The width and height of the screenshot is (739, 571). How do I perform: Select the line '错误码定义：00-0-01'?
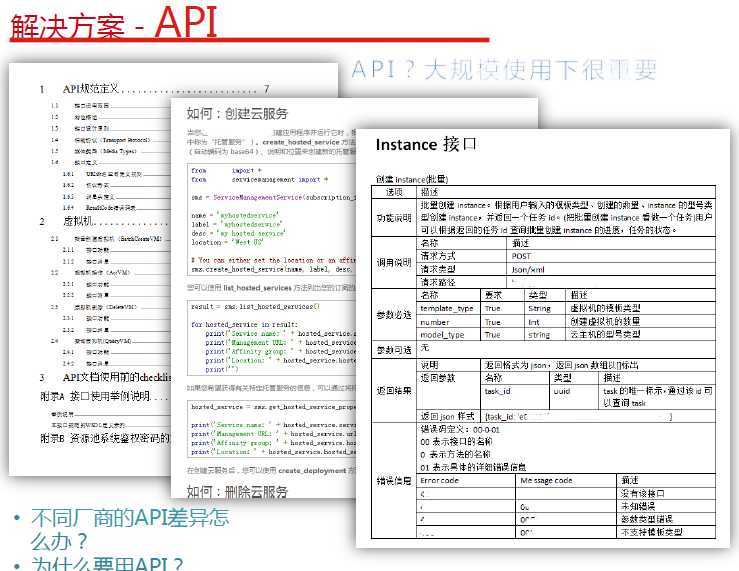460,429
